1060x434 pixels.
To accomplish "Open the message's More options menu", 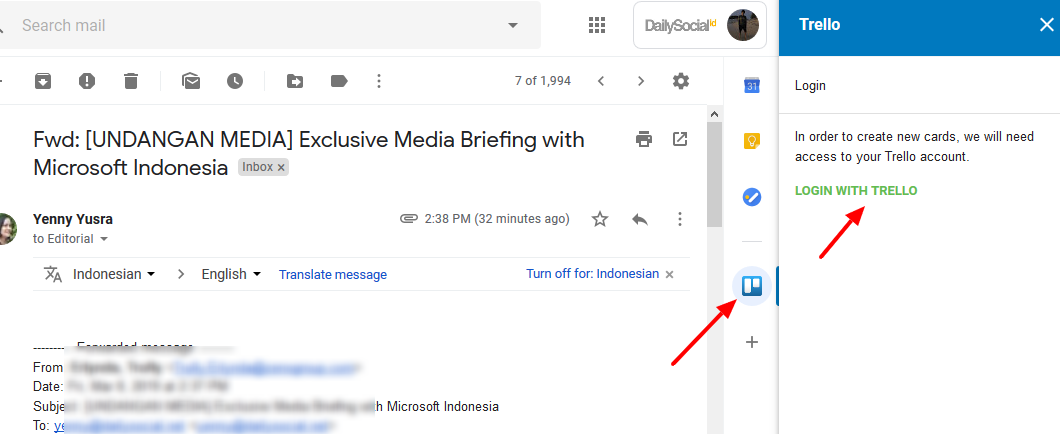I will (680, 219).
